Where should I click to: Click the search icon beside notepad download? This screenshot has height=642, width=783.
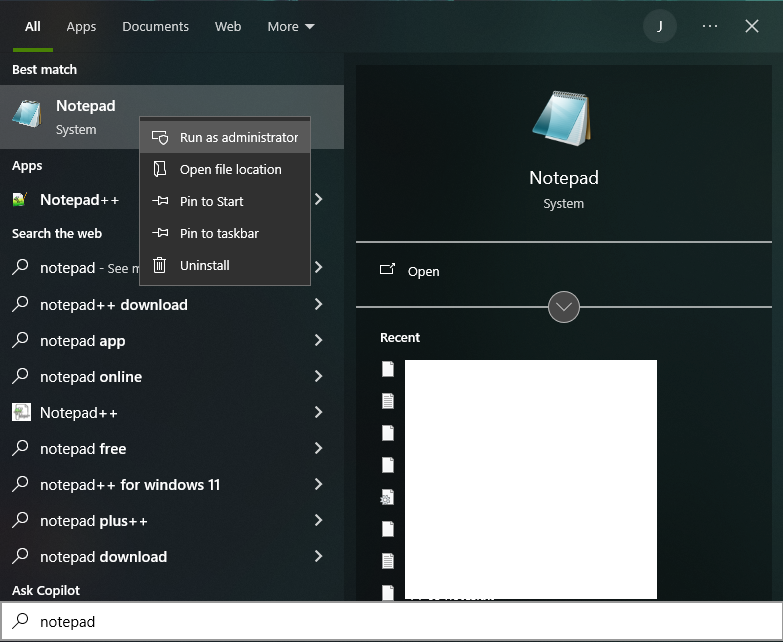pos(20,555)
